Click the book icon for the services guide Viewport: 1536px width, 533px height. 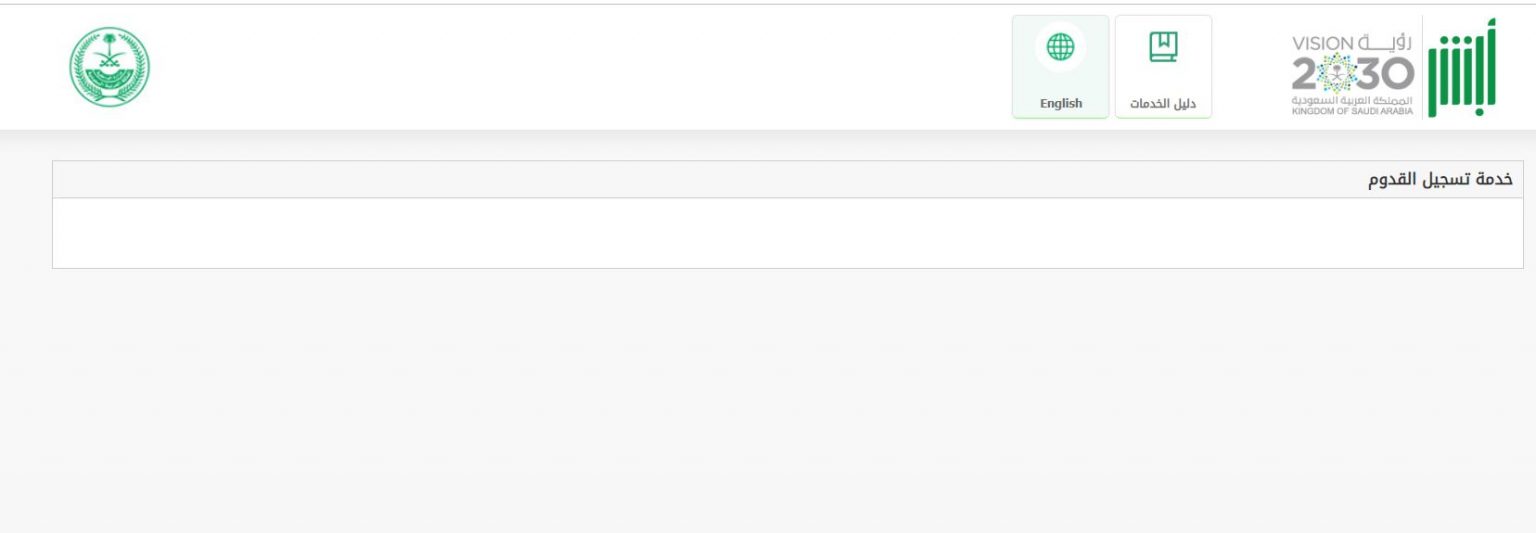coord(1163,47)
